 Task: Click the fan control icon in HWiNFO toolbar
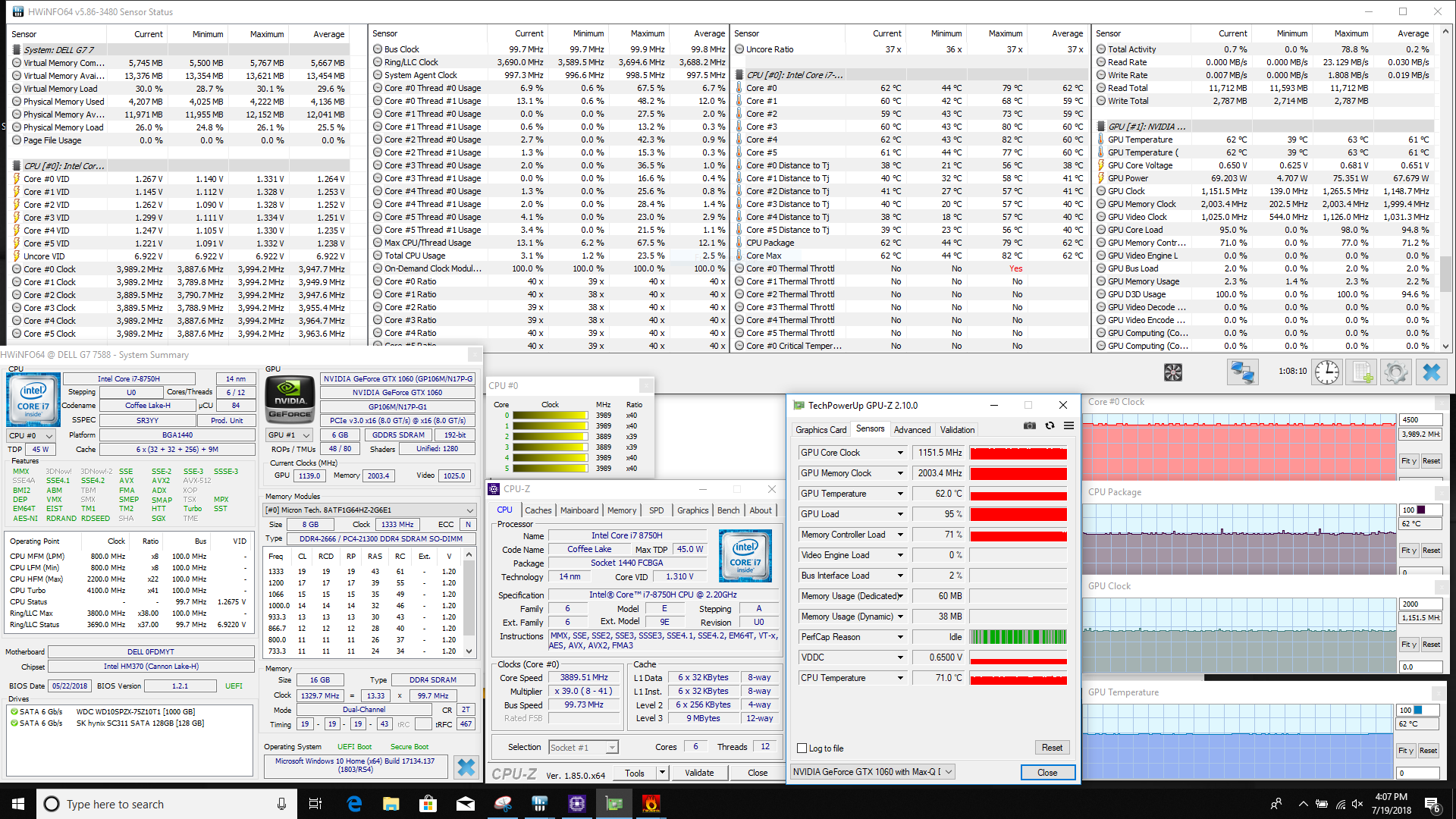point(1172,372)
